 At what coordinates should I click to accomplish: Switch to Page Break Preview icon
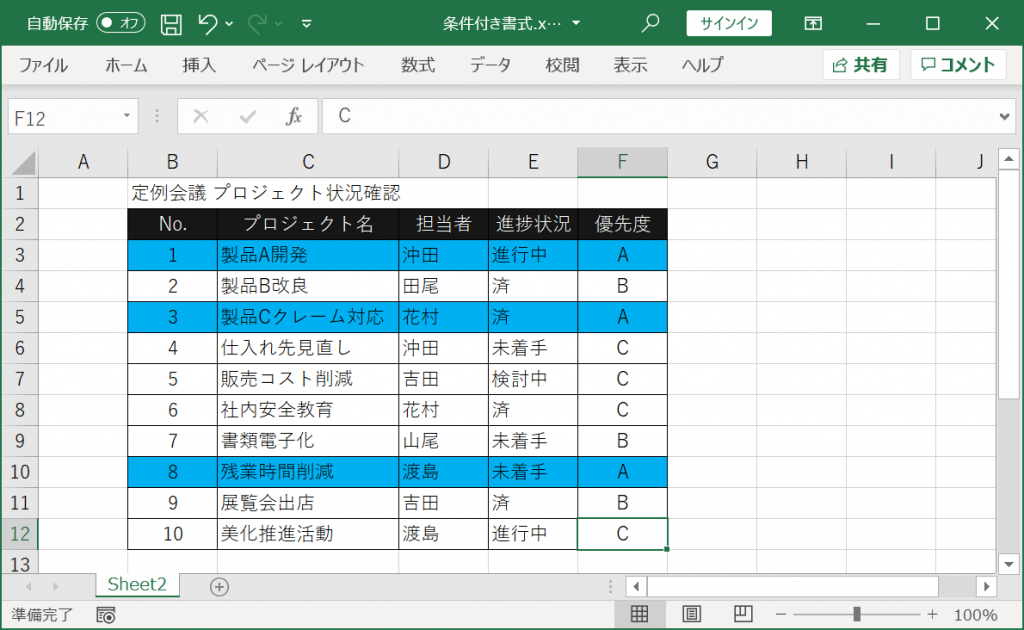tap(743, 614)
